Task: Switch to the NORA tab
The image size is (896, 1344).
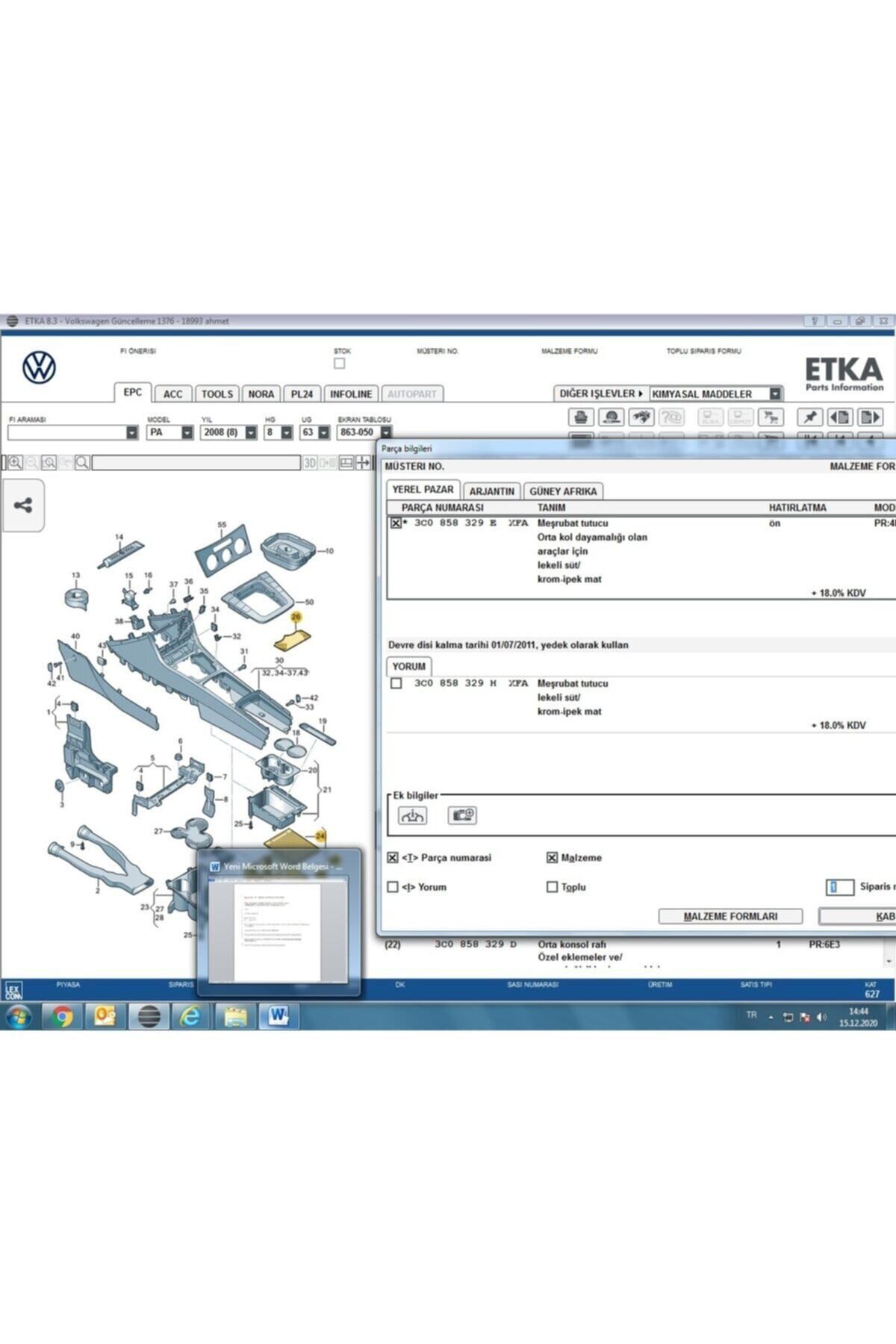Action: pyautogui.click(x=261, y=394)
